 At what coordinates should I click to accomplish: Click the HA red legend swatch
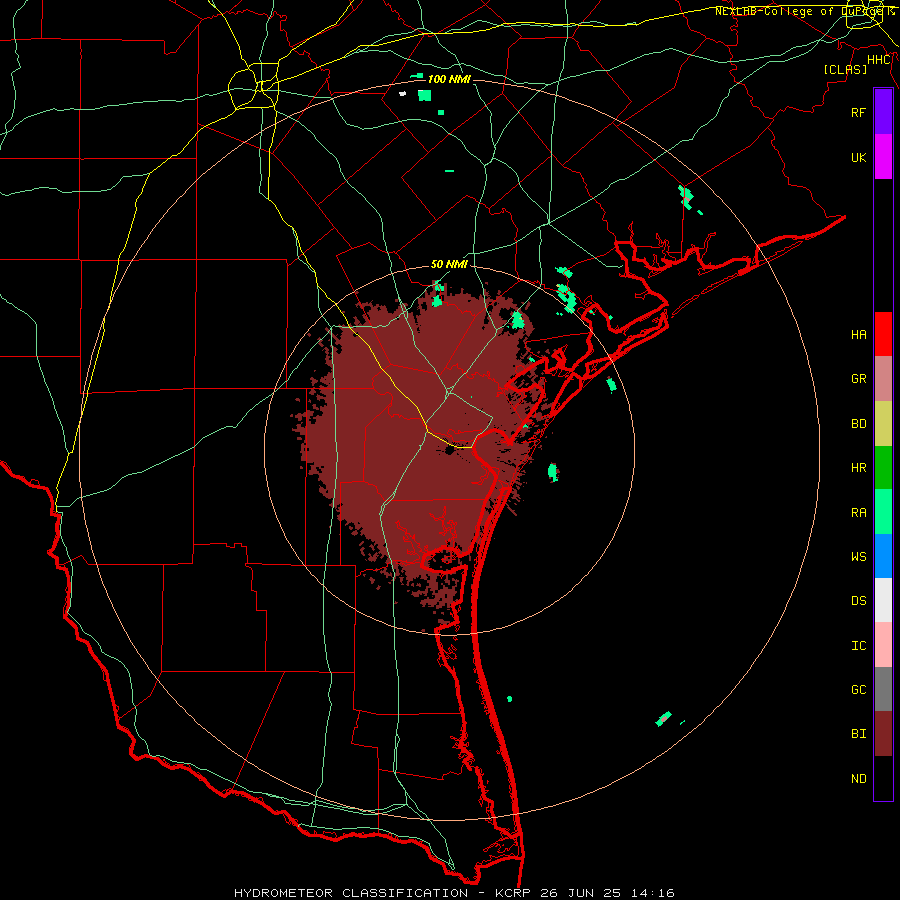[883, 334]
